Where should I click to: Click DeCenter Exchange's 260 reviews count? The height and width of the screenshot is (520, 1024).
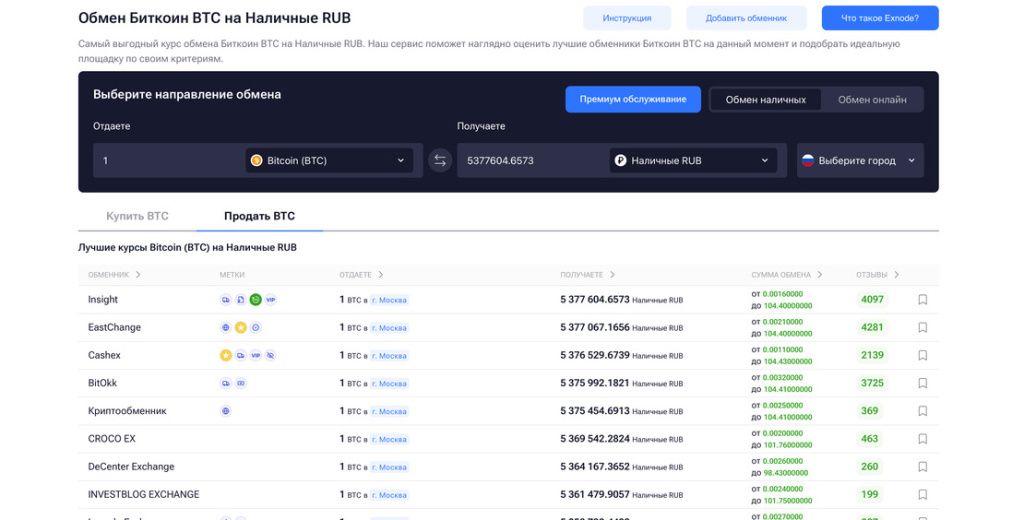tap(869, 467)
